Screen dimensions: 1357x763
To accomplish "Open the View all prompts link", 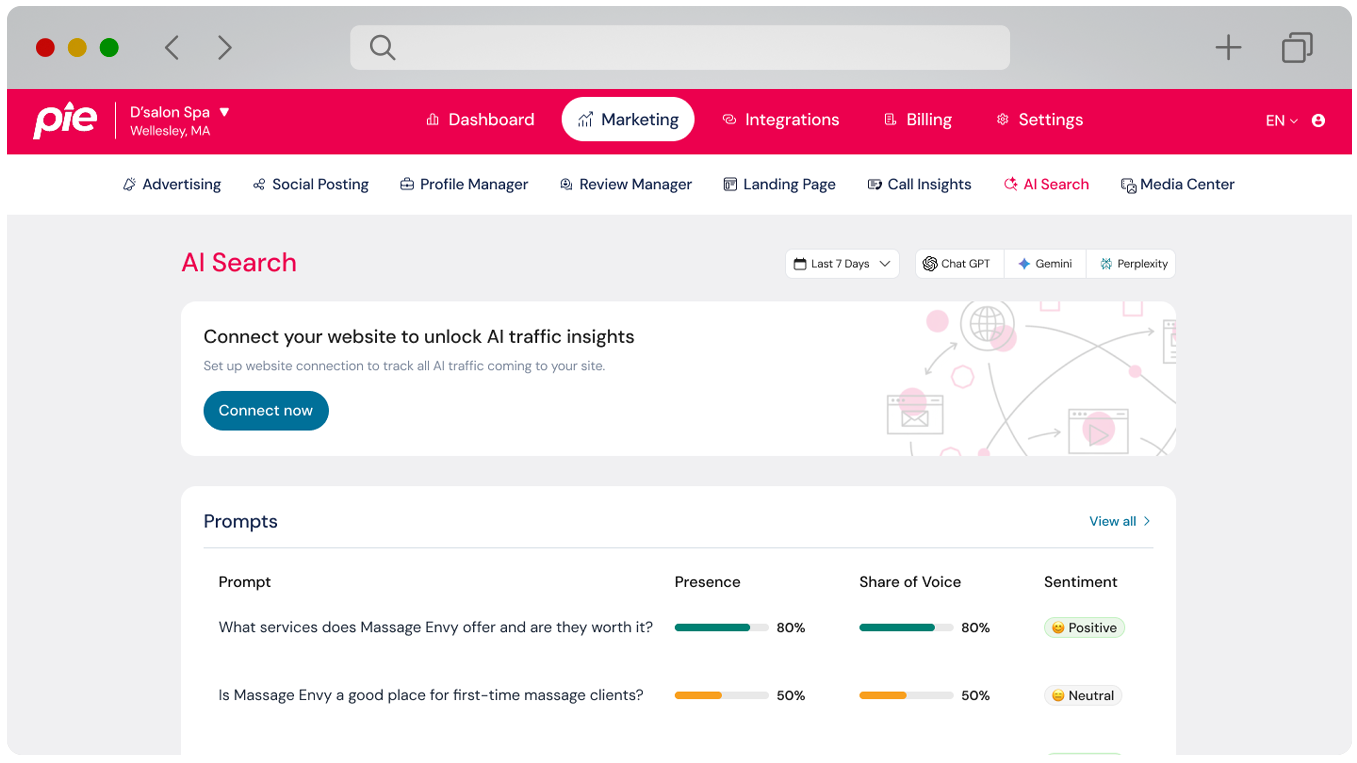I will (1120, 521).
